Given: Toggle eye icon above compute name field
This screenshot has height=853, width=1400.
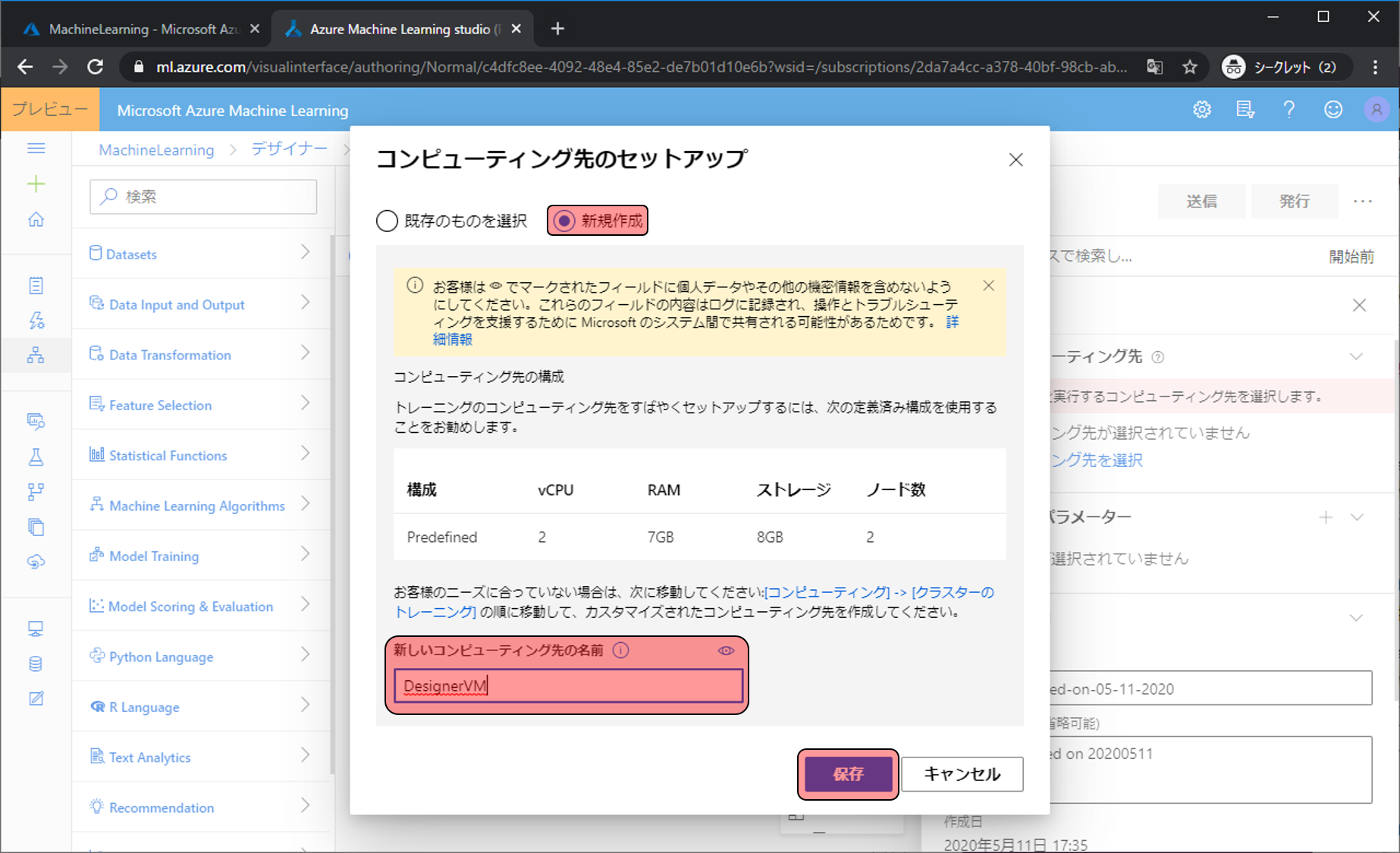Looking at the screenshot, I should tap(726, 651).
